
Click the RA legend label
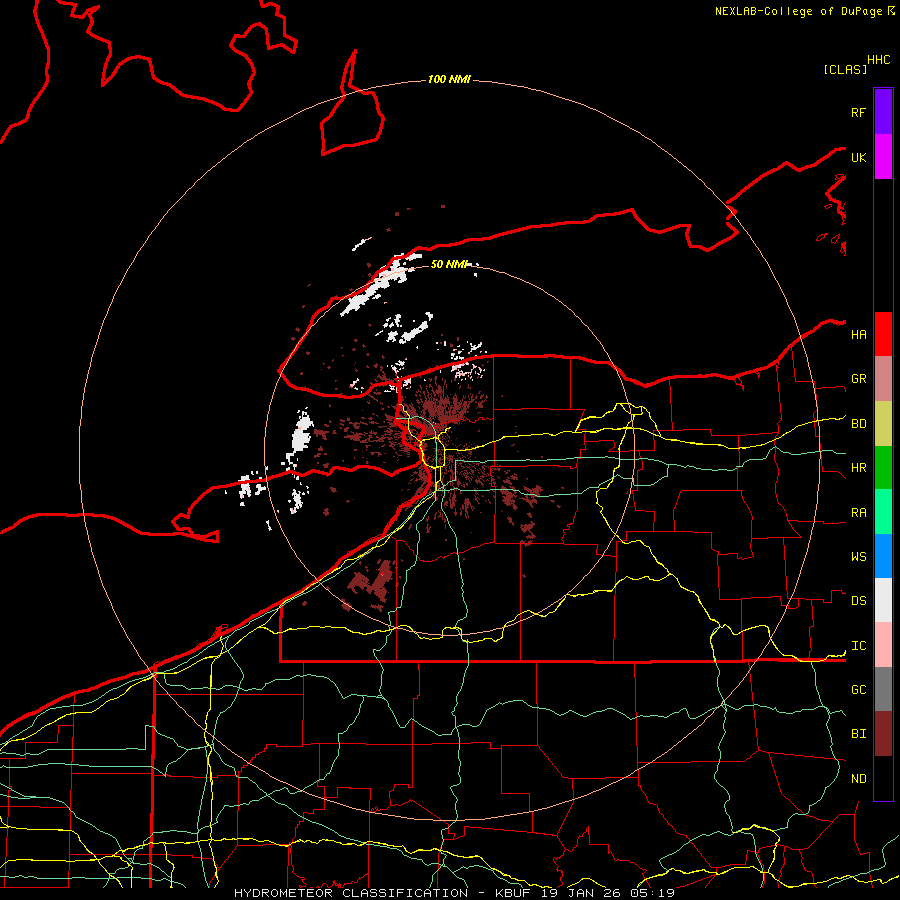[x=858, y=513]
